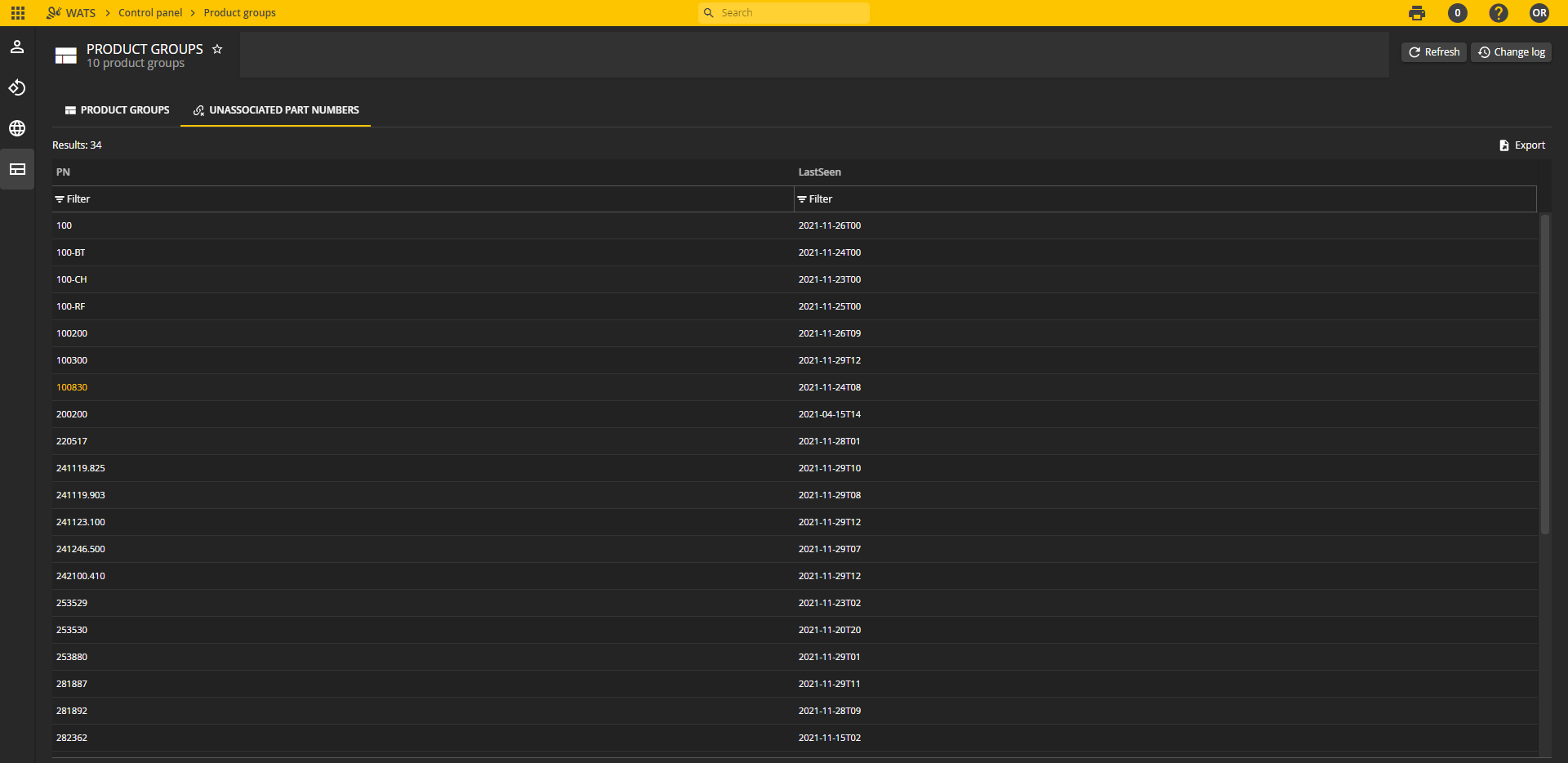
Task: Select part number 281887
Action: (x=72, y=685)
